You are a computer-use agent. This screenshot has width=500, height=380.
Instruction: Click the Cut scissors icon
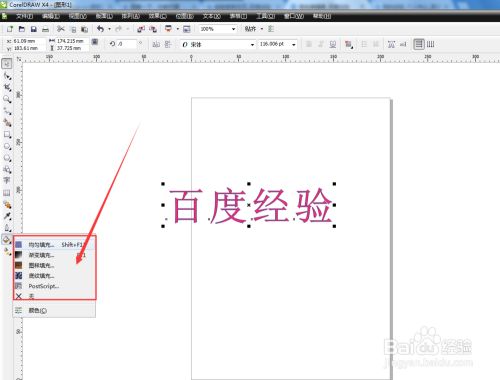click(x=61, y=29)
